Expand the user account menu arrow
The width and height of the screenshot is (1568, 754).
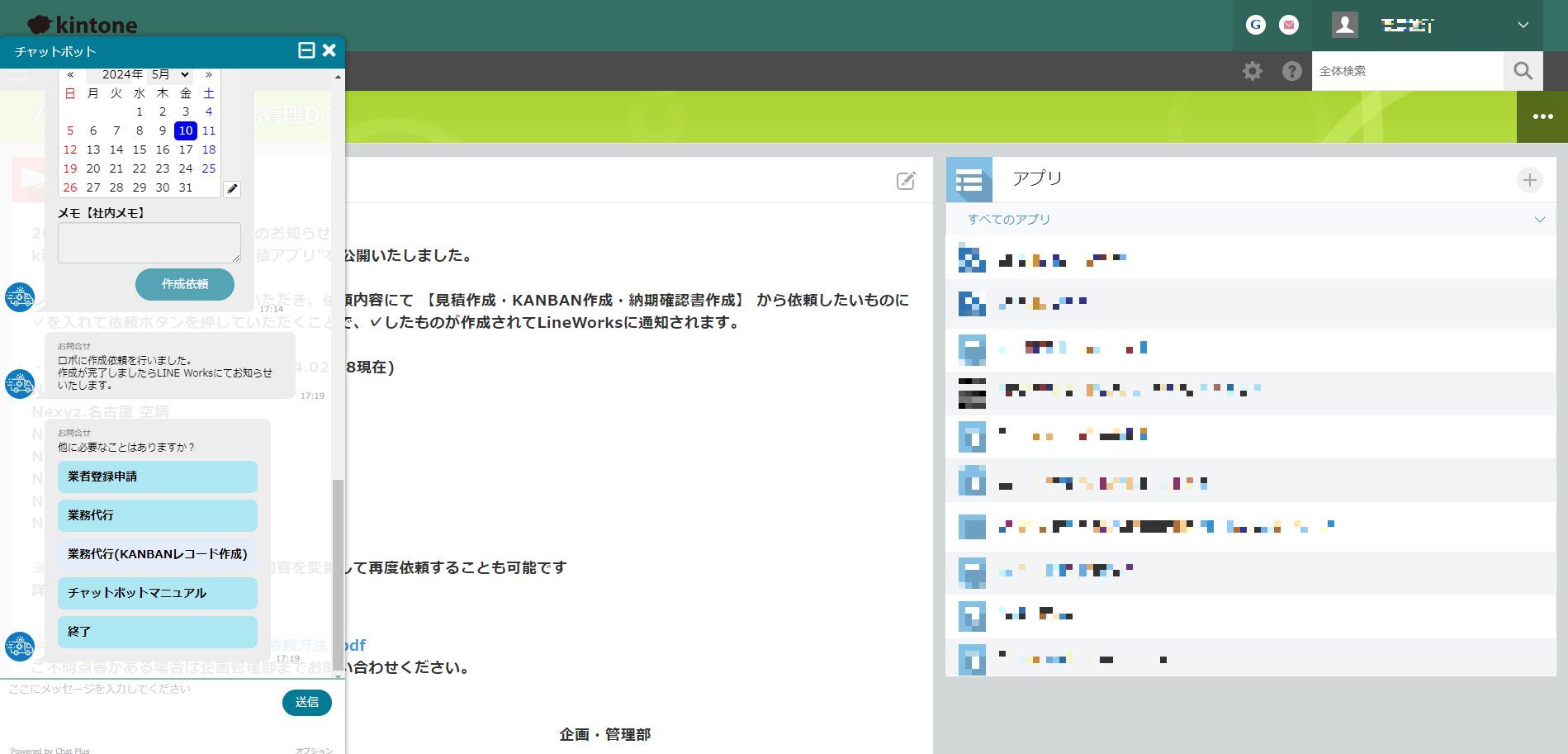[1523, 25]
